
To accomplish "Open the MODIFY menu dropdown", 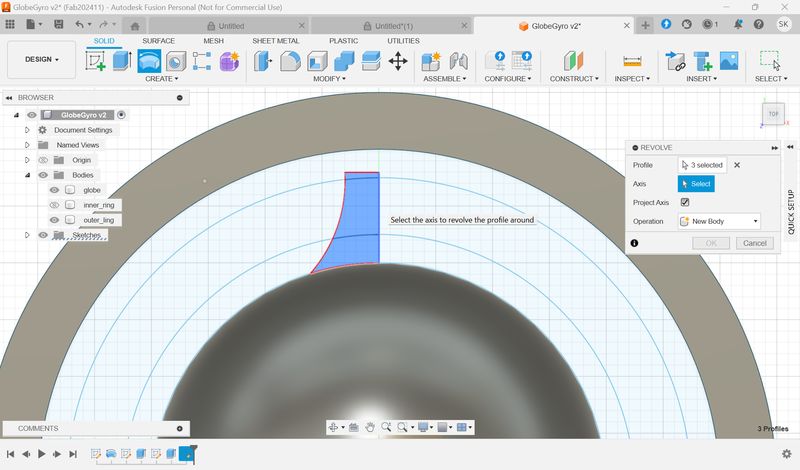I will point(329,79).
